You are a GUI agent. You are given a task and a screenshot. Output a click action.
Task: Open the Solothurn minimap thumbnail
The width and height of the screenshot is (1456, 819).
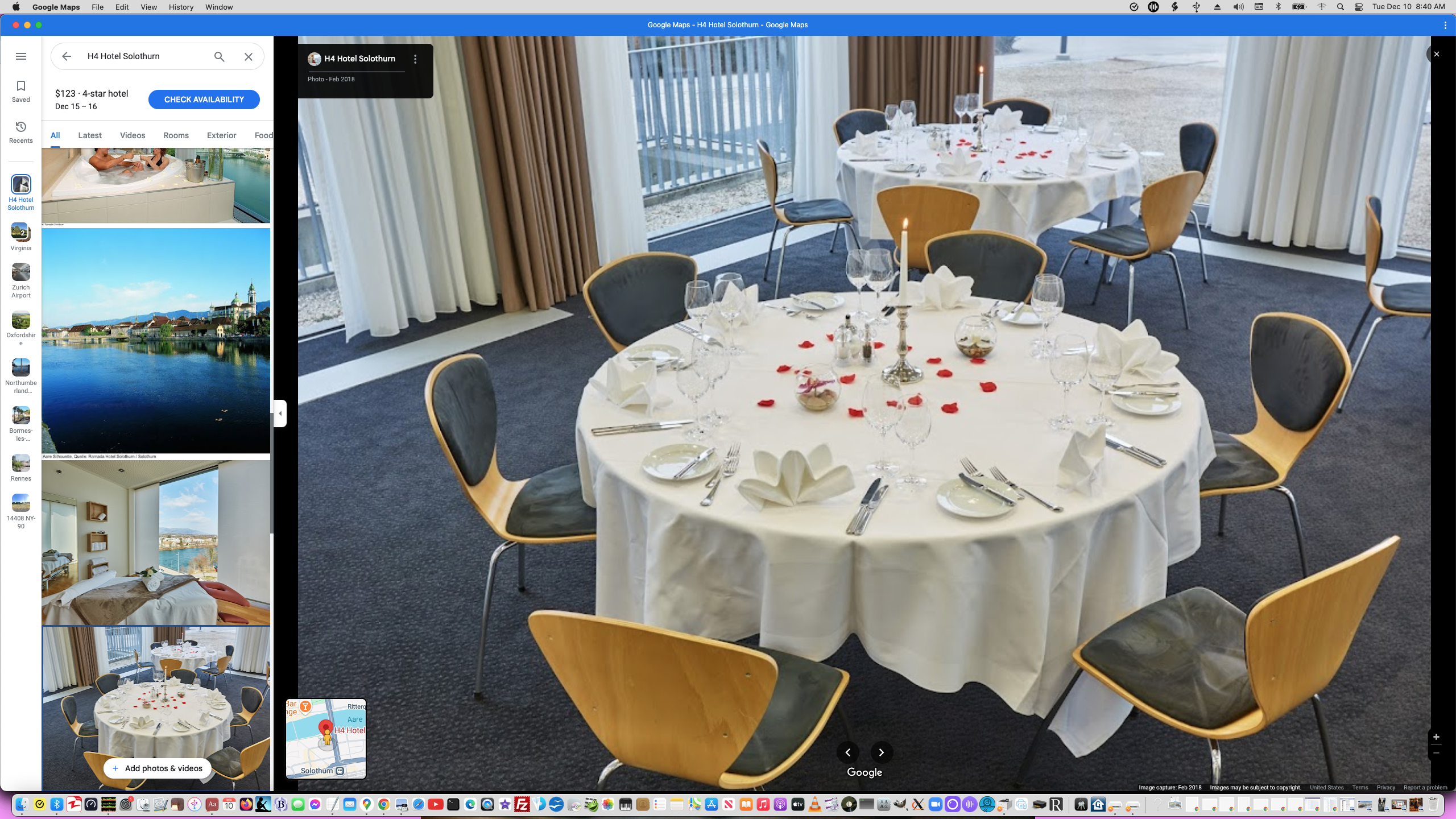pos(326,739)
